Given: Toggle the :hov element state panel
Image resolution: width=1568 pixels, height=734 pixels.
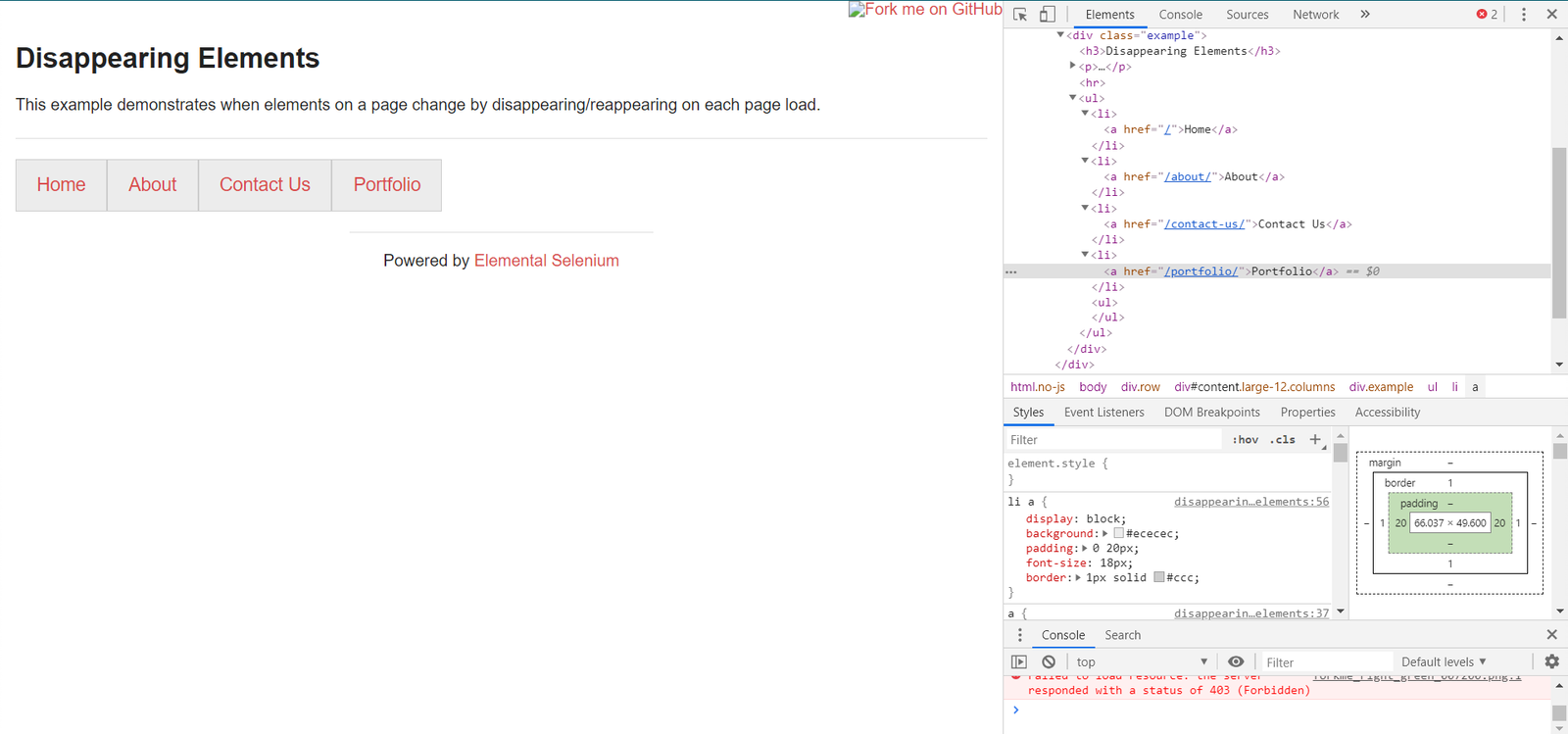Looking at the screenshot, I should pyautogui.click(x=1245, y=440).
